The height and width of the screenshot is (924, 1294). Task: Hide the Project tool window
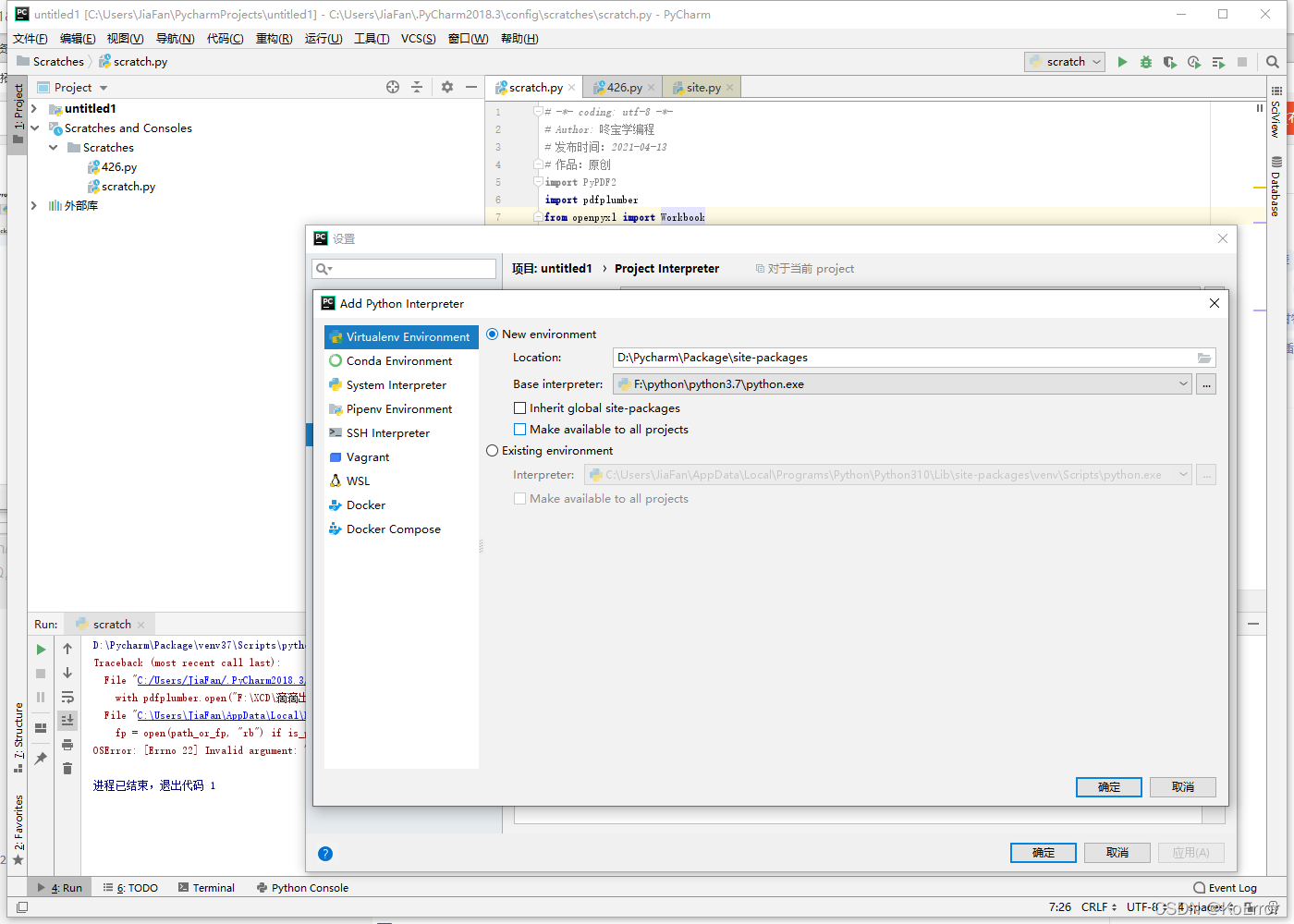471,87
